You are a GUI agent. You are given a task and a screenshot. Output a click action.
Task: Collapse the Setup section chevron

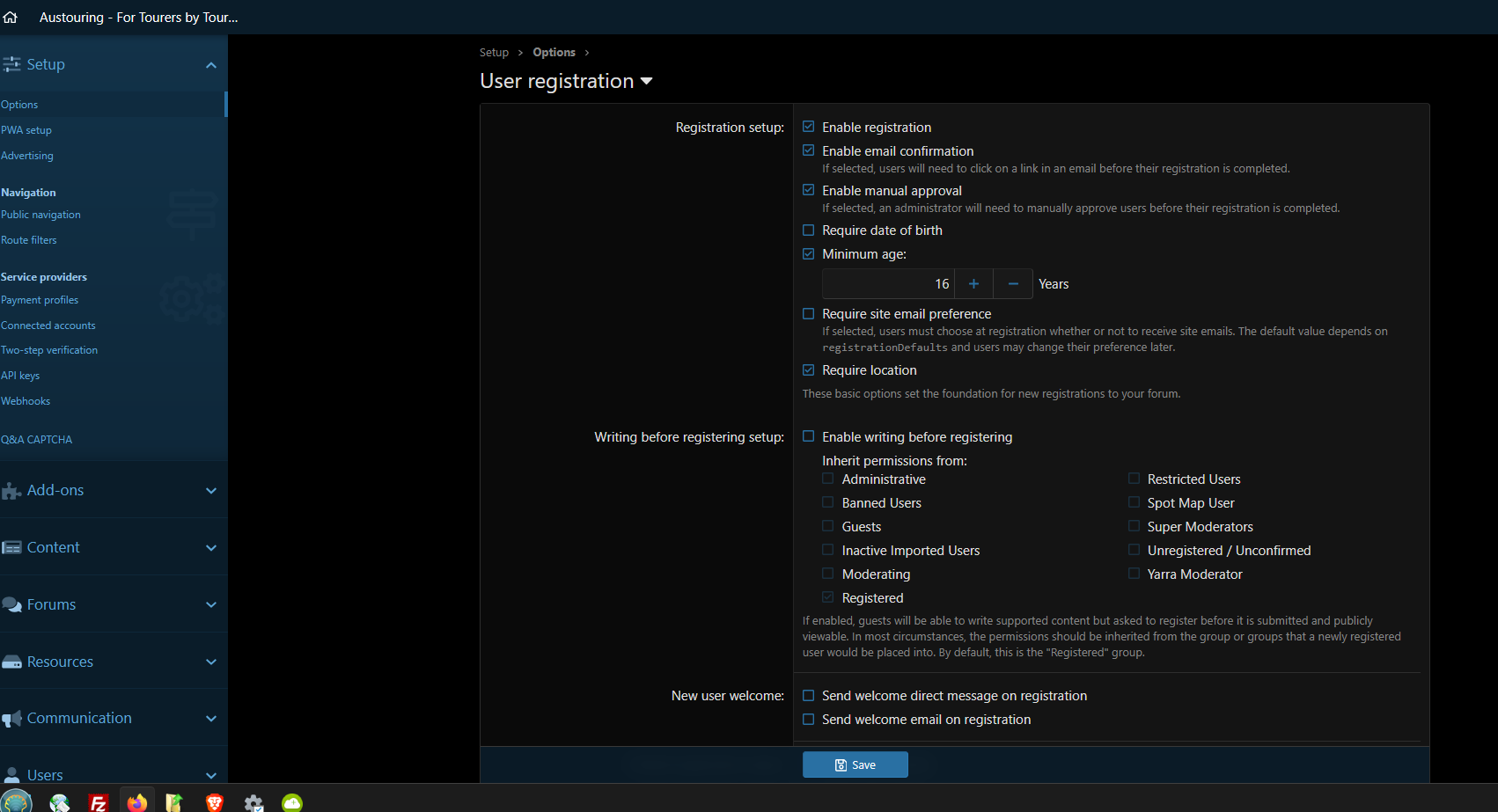[x=211, y=65]
